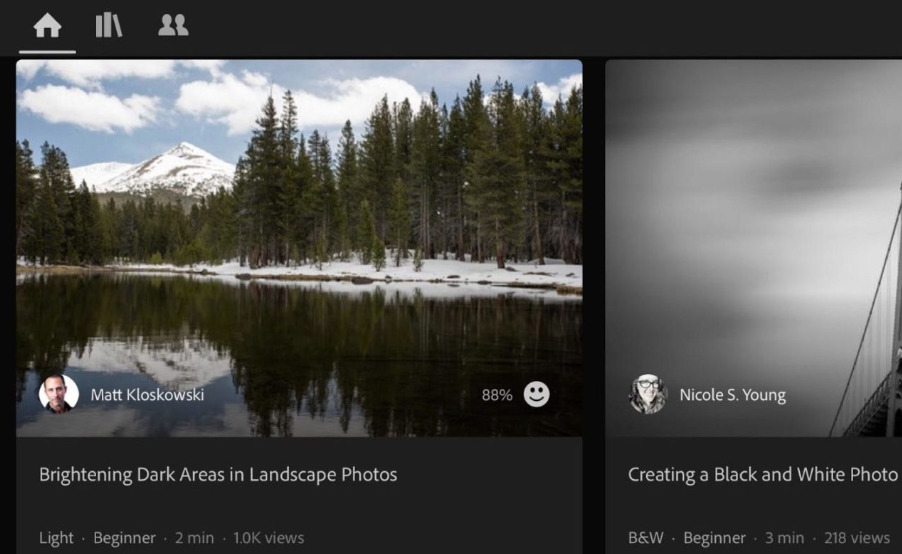Open Brightening Dark Areas in Landscape Photos title
Image resolution: width=902 pixels, height=554 pixels.
(218, 475)
